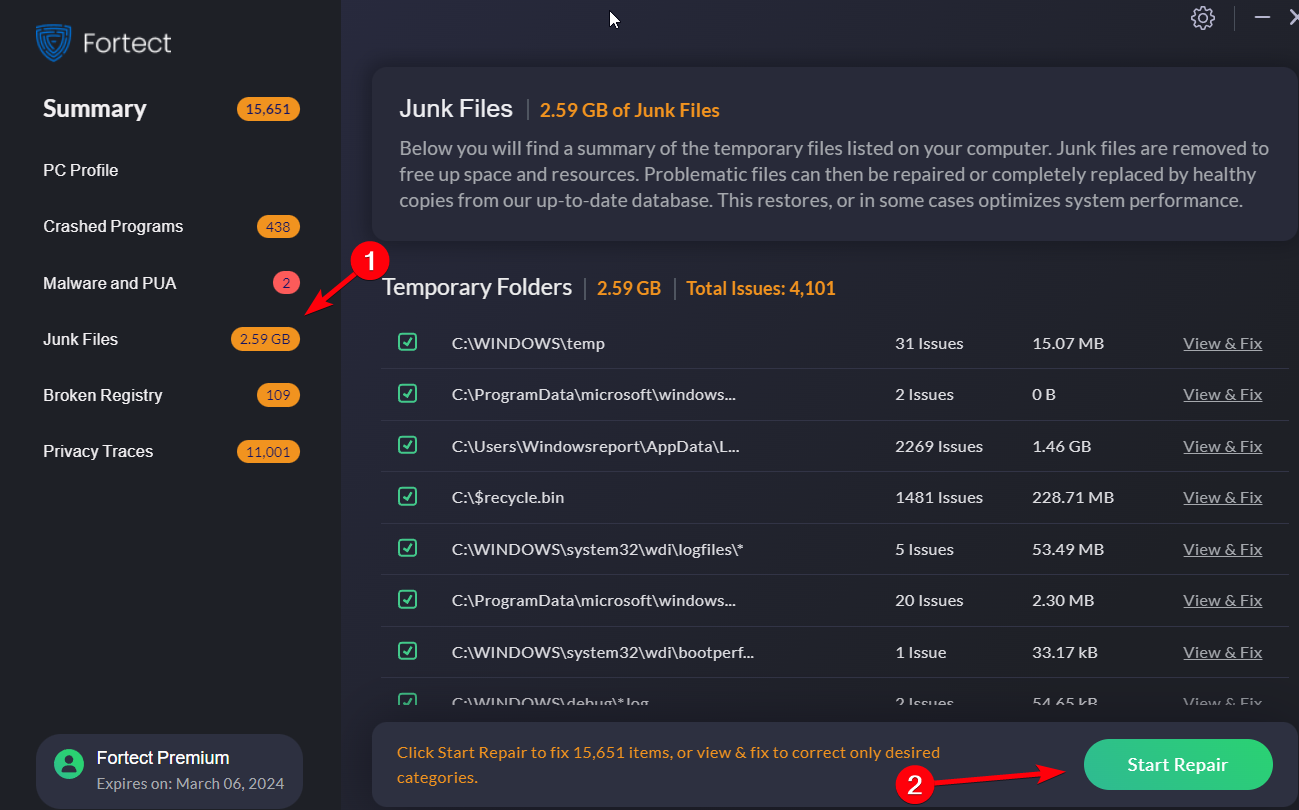Click the Fortect Premium user avatar icon

click(x=69, y=765)
